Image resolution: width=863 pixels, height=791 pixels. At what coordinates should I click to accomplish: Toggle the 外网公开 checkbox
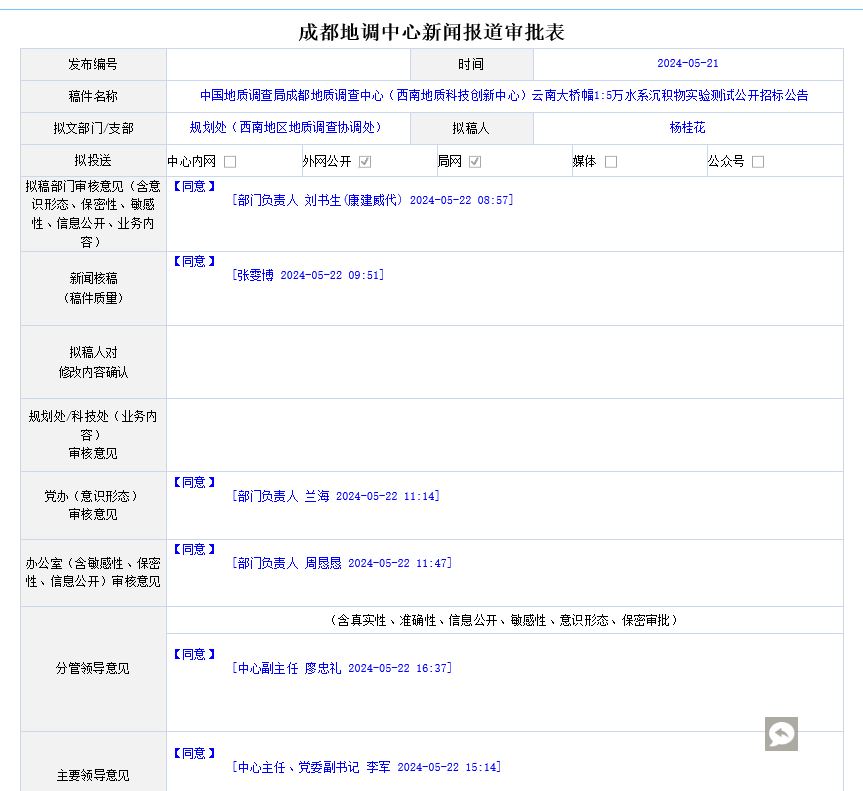pyautogui.click(x=365, y=162)
